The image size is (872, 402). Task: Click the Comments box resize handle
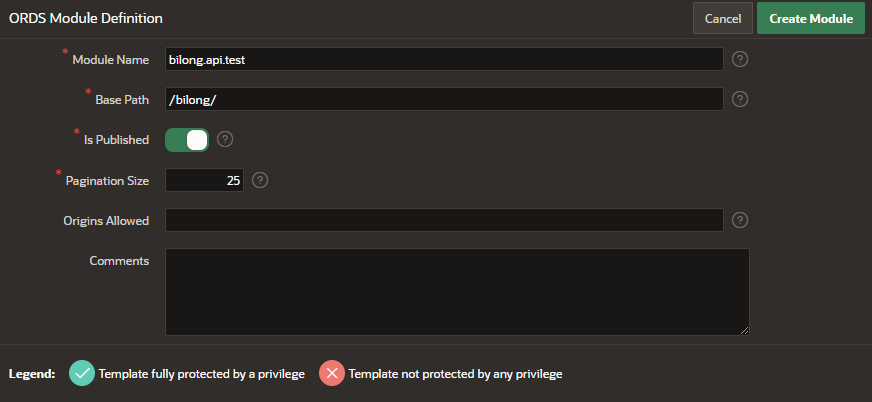click(x=745, y=330)
